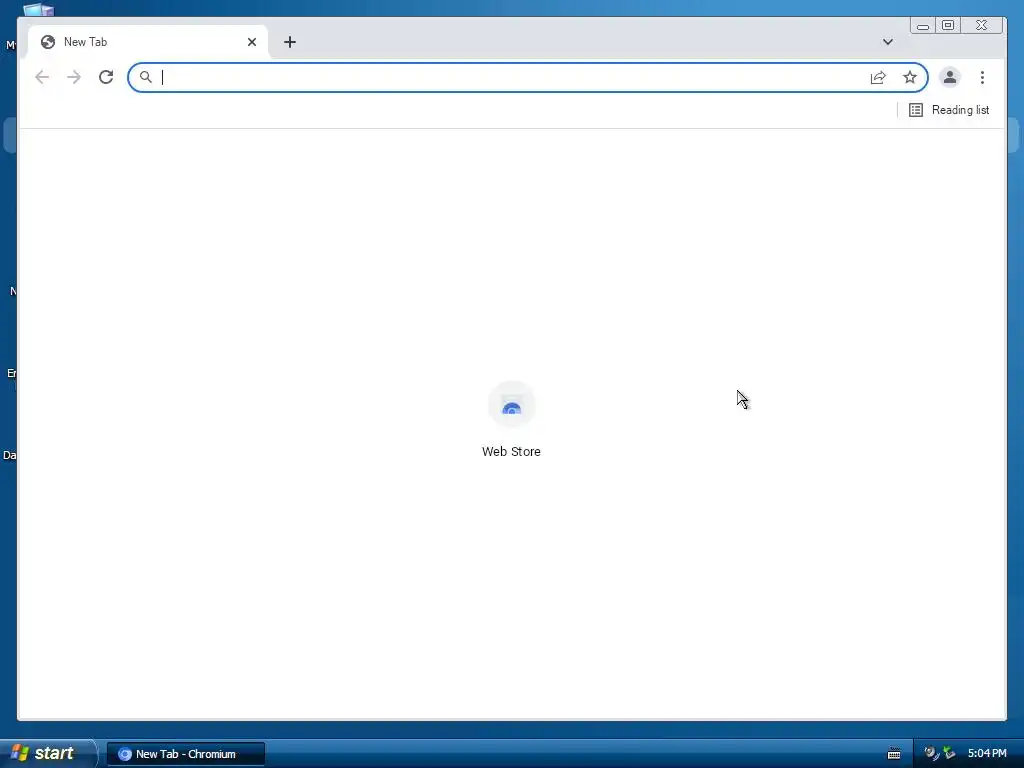Click the keyboard tray icon
The width and height of the screenshot is (1024, 768).
point(894,754)
